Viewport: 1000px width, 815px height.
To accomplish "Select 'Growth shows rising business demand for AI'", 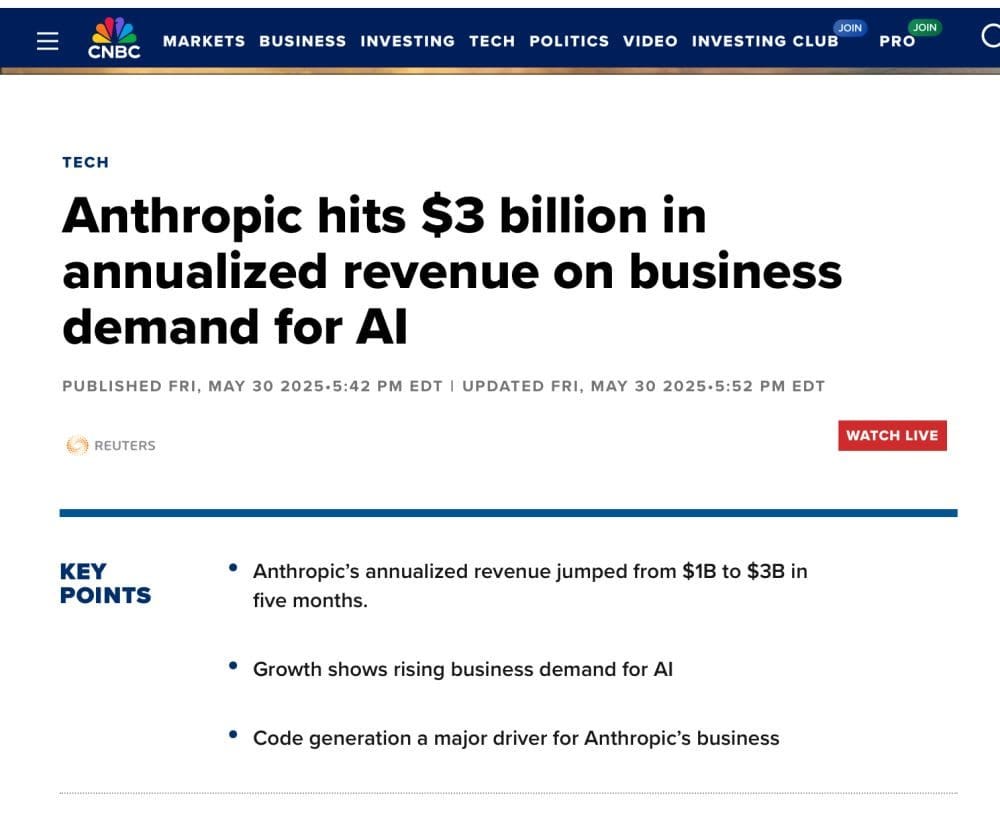I will 462,669.
